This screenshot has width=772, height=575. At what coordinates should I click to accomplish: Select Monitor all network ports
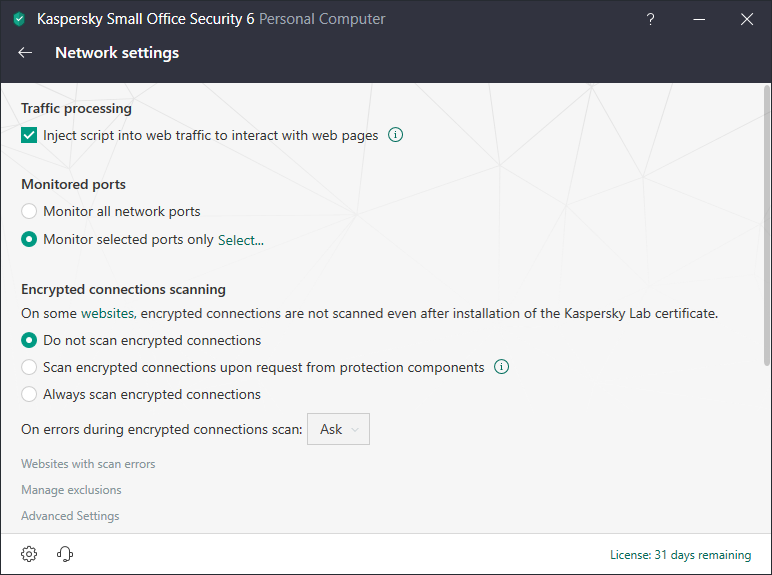coord(29,212)
